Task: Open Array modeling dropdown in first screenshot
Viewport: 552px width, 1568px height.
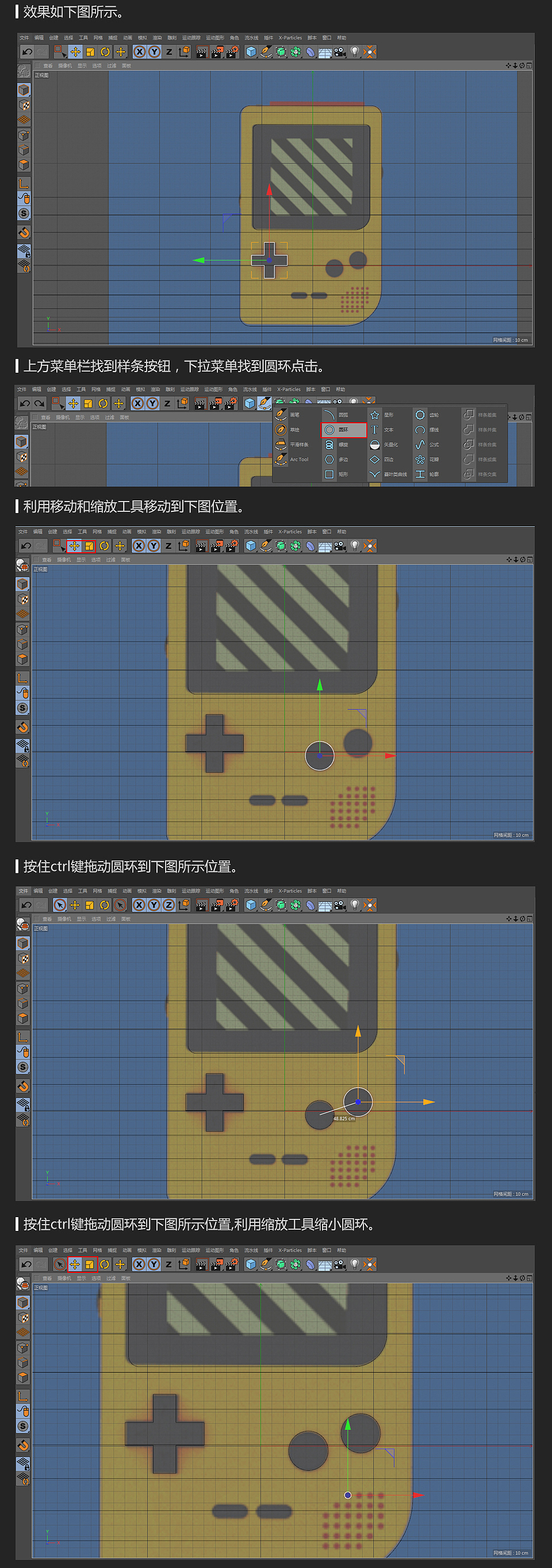Action: click(x=295, y=52)
